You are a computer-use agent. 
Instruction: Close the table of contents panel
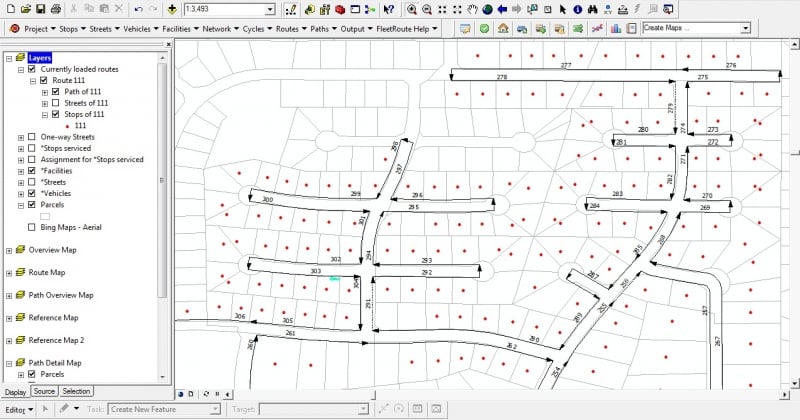point(168,44)
